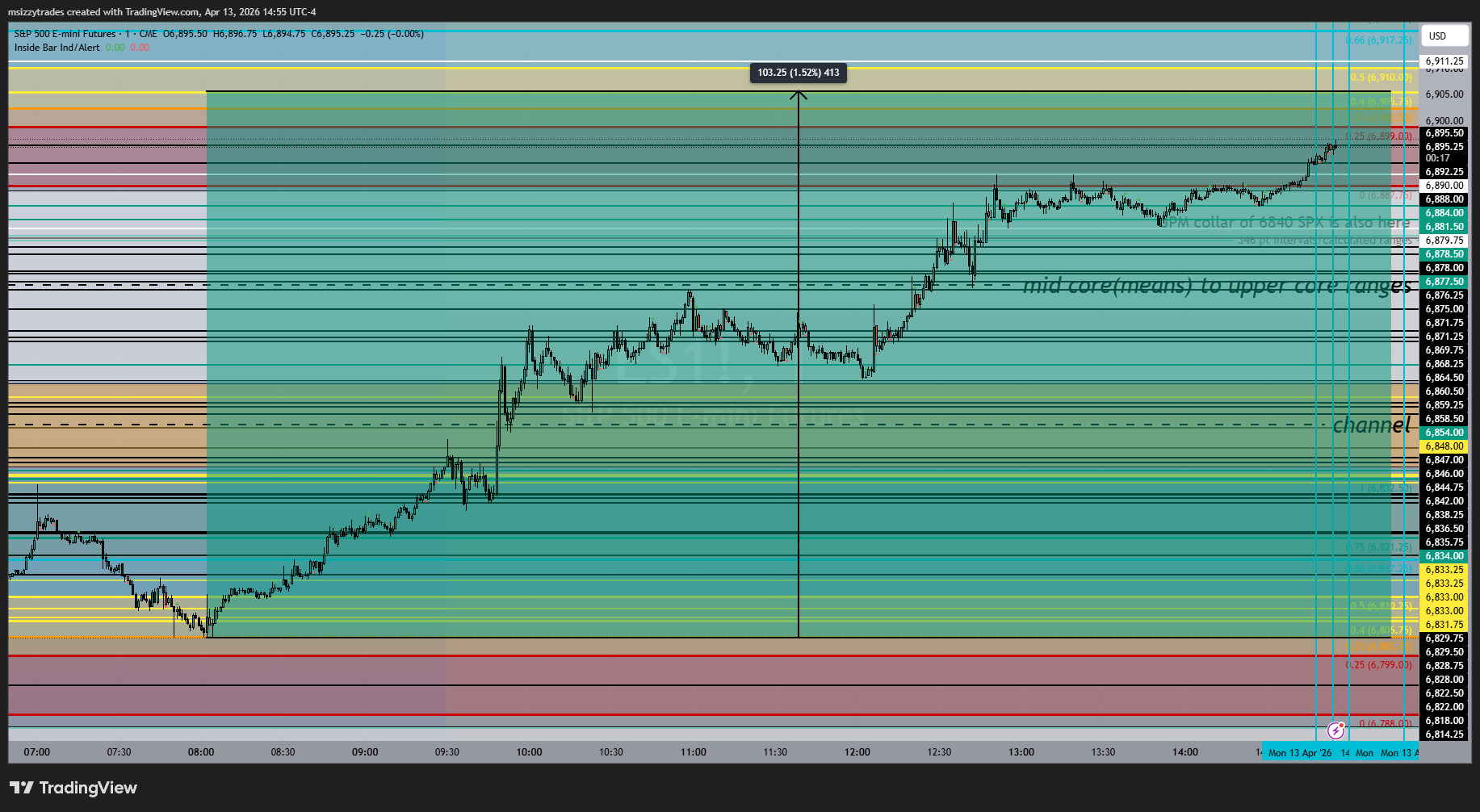Click the yellow 6,848.00 price label
The image size is (1480, 812).
coord(1444,446)
